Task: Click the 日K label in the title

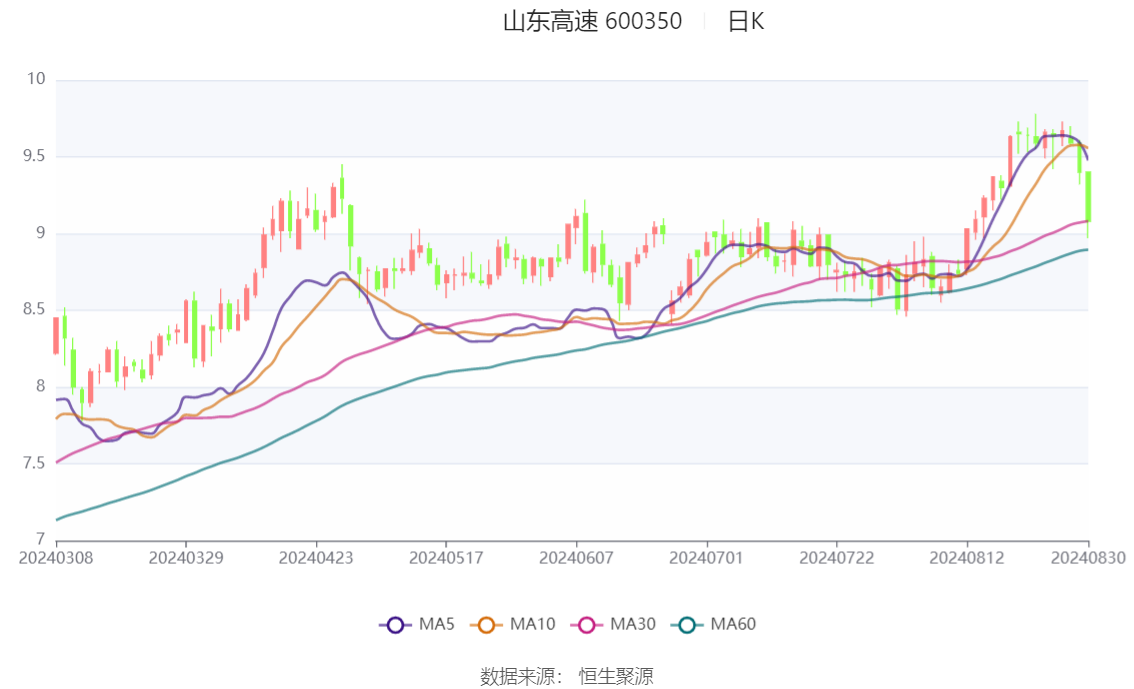Action: coord(746,22)
